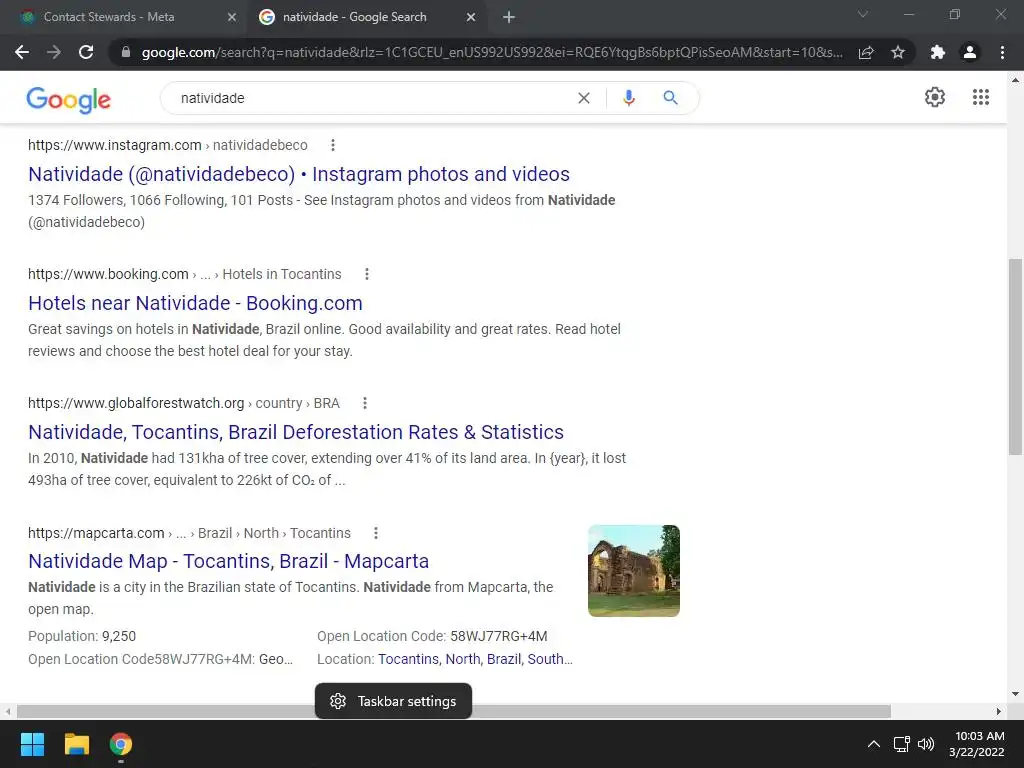Screen dimensions: 1024x768
Task: Click Open Location Code 58WJ77RG+4M text
Action: (432, 637)
